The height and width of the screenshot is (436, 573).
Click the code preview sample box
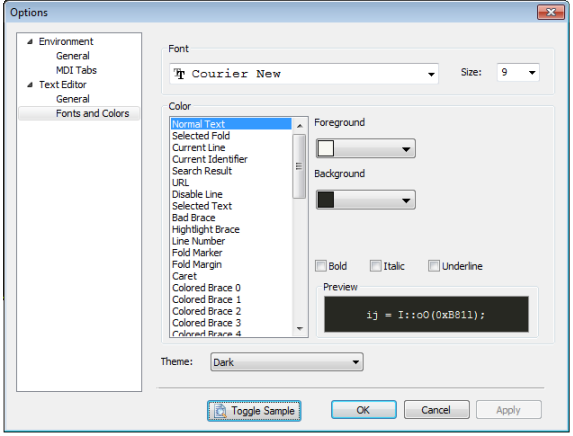pyautogui.click(x=426, y=314)
